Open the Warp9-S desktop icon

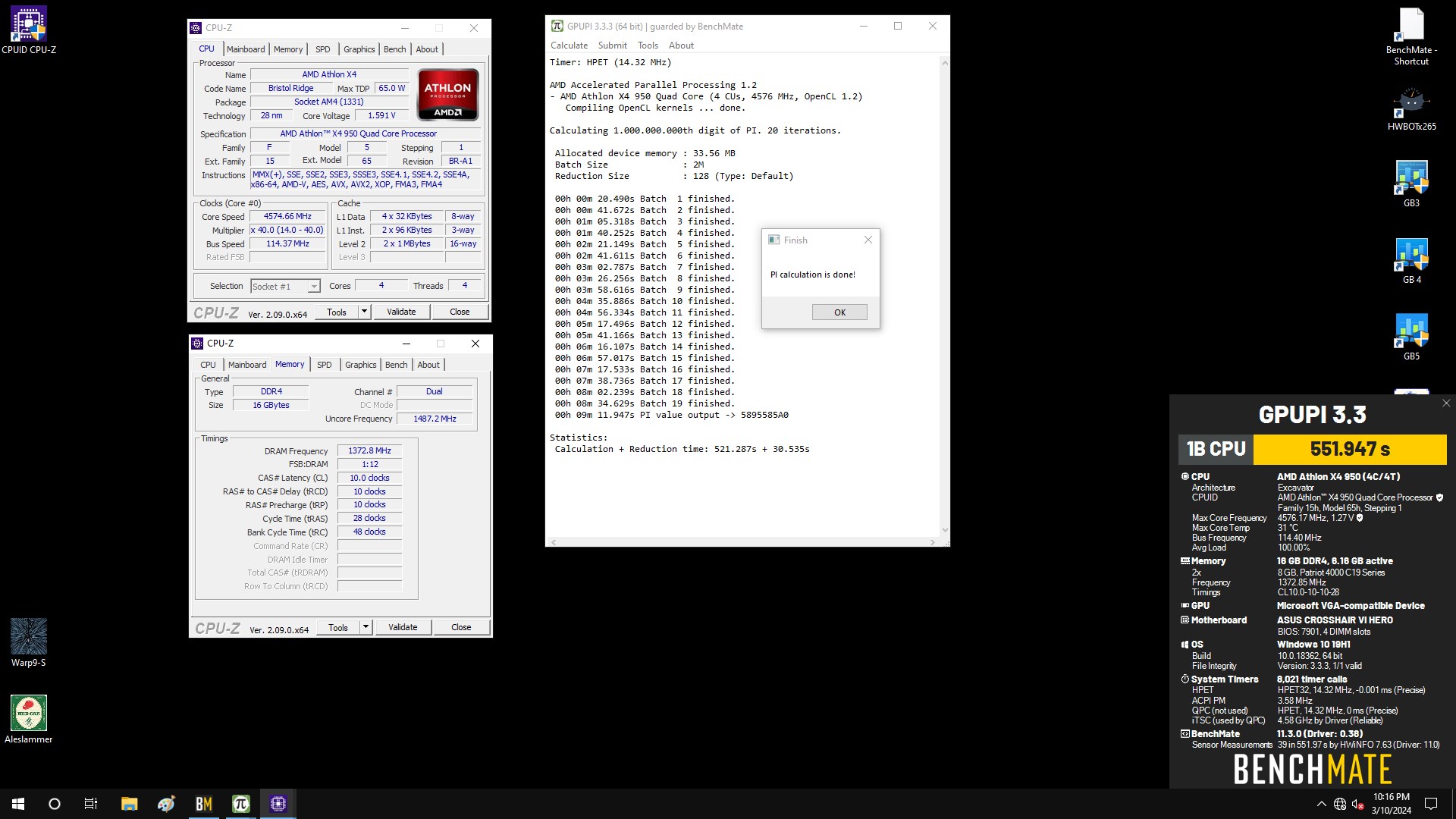(x=29, y=642)
